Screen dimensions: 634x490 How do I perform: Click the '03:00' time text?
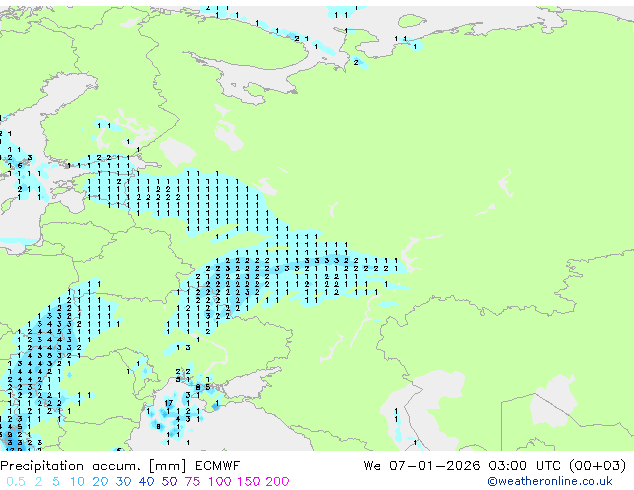coord(507,466)
